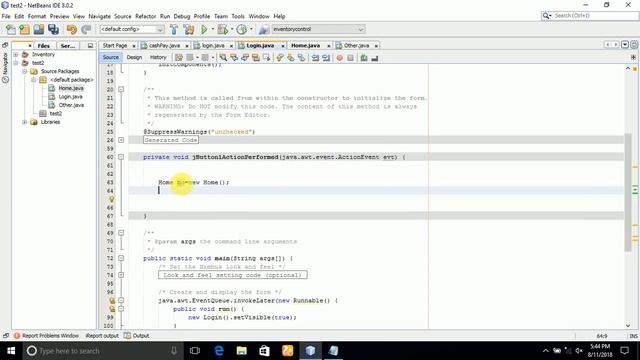Collapse the default package node
Screen dimensions: 640x360
pyautogui.click(x=33, y=80)
